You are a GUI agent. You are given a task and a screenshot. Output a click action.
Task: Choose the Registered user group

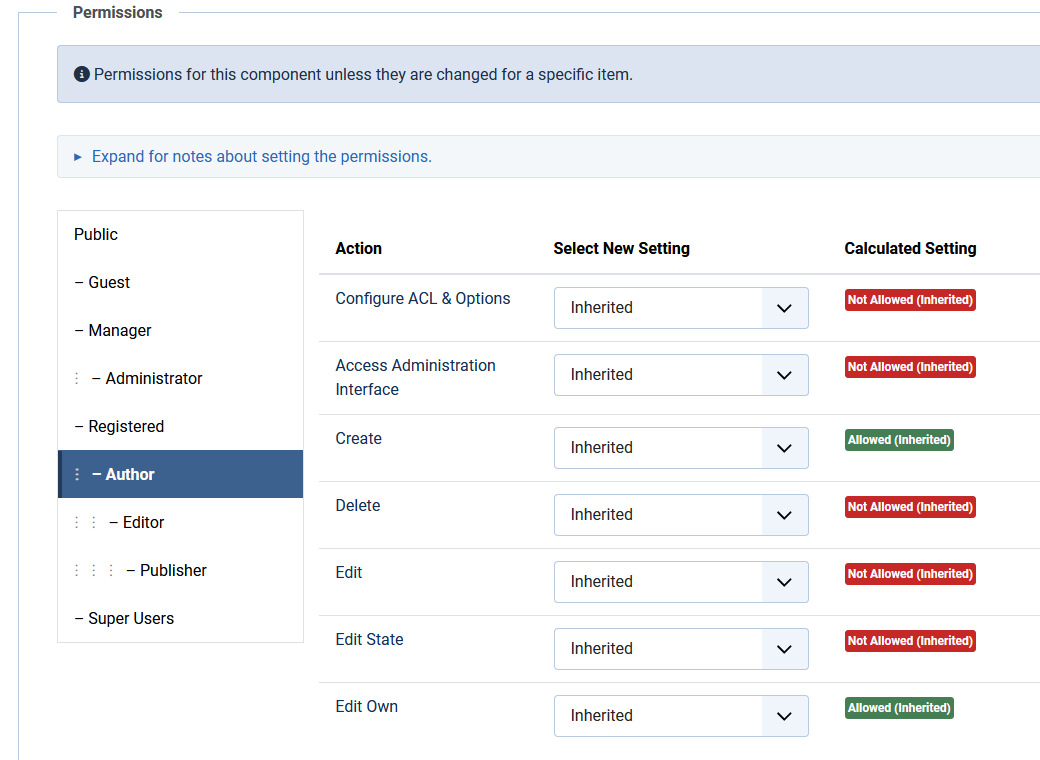coord(125,426)
